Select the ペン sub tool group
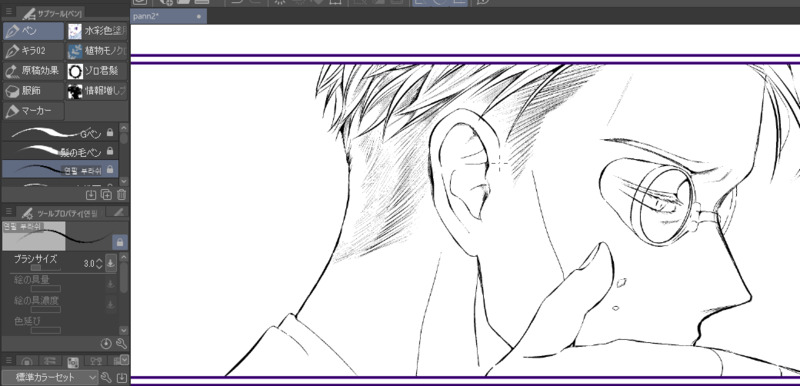Screen dimensions: 800x386 34,31
